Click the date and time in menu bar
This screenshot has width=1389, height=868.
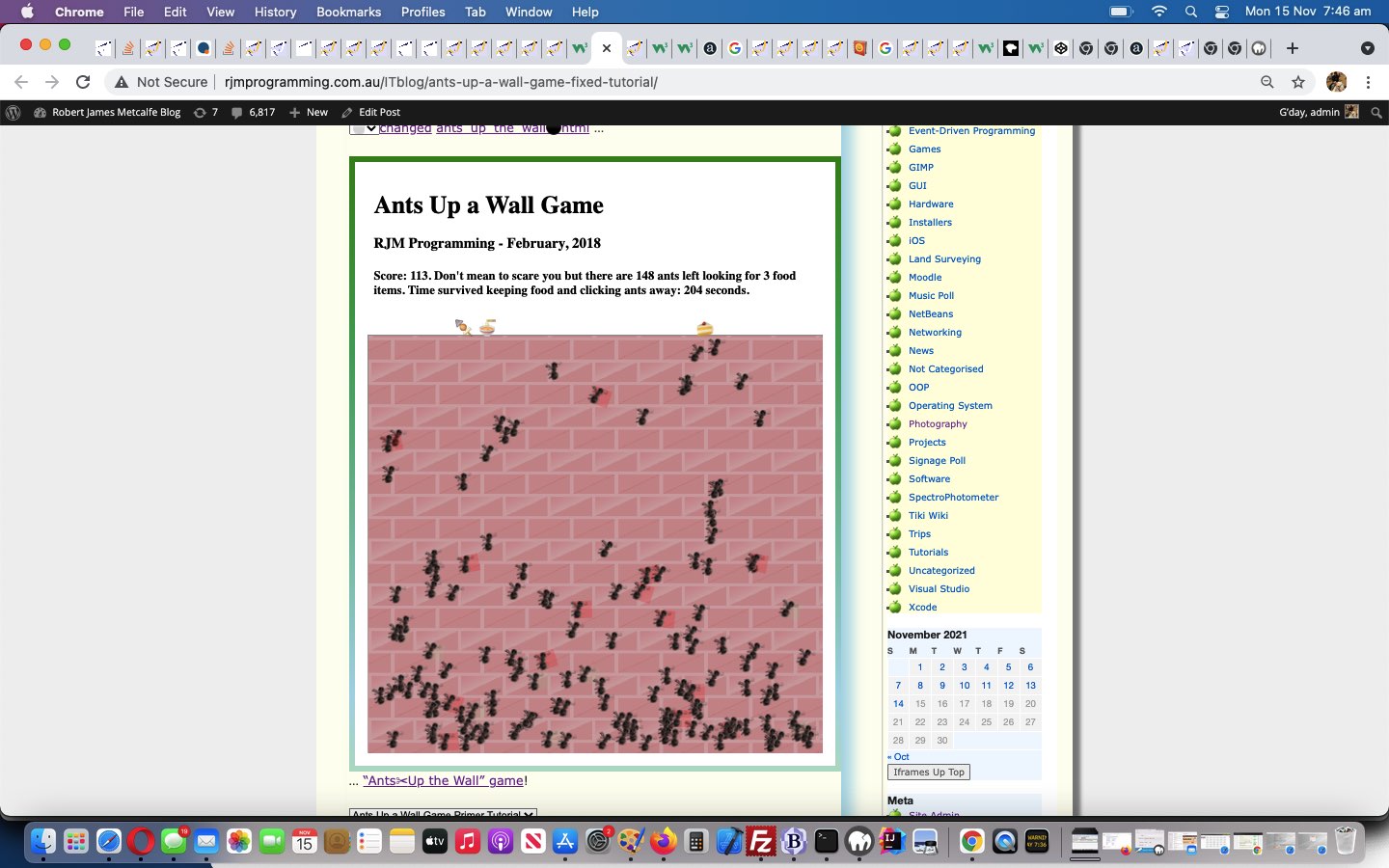click(x=1308, y=12)
